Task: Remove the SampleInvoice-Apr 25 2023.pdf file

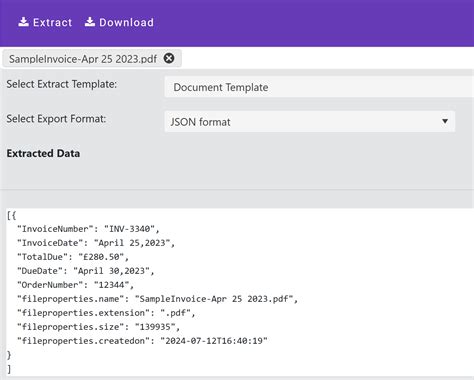Action: coord(169,58)
